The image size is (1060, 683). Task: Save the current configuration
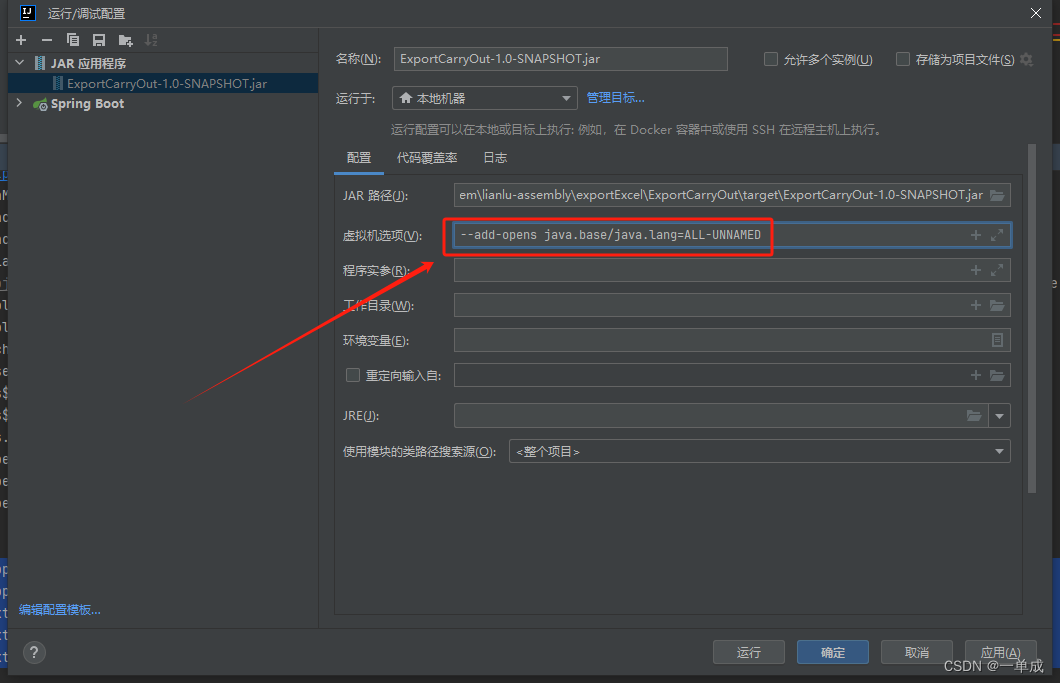click(x=96, y=39)
